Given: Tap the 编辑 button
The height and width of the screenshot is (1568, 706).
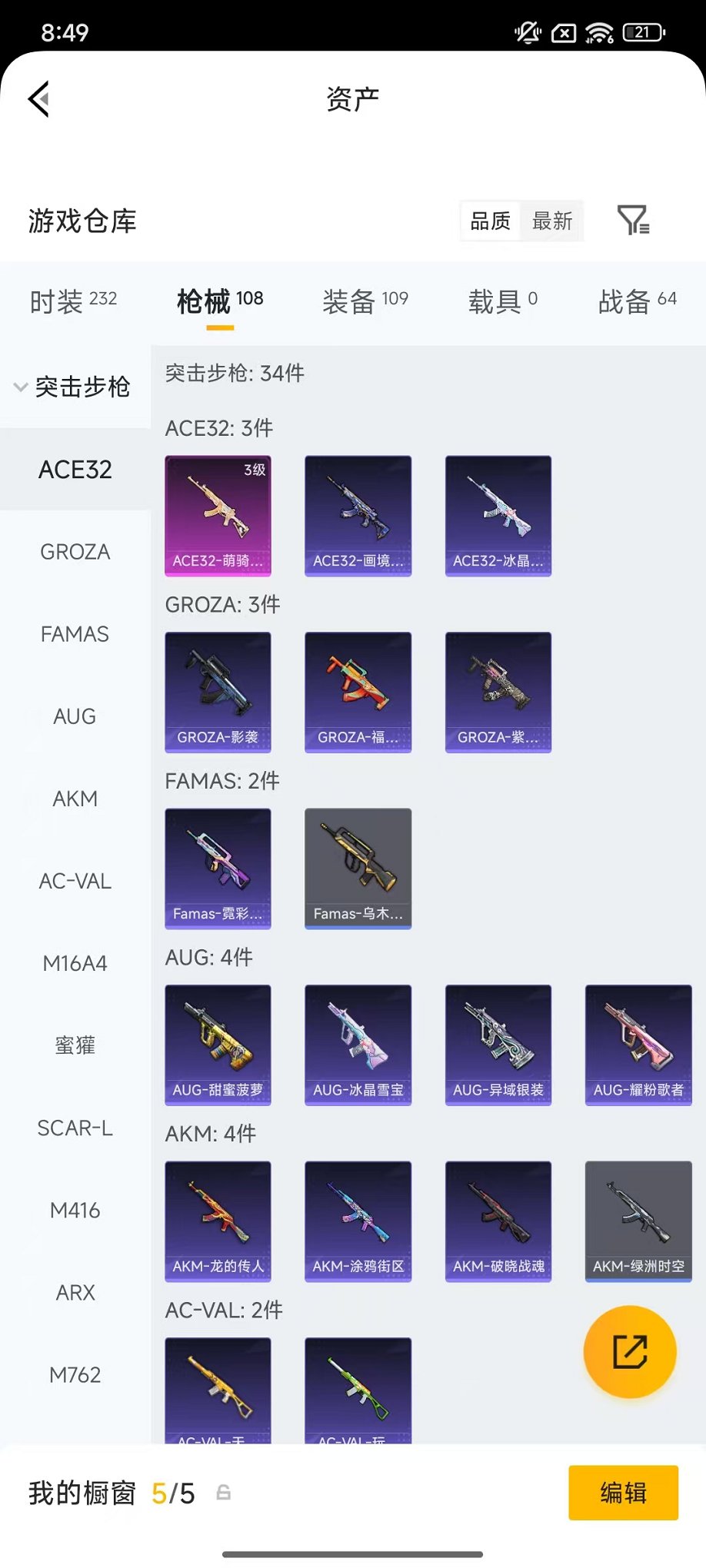Looking at the screenshot, I should point(624,1493).
